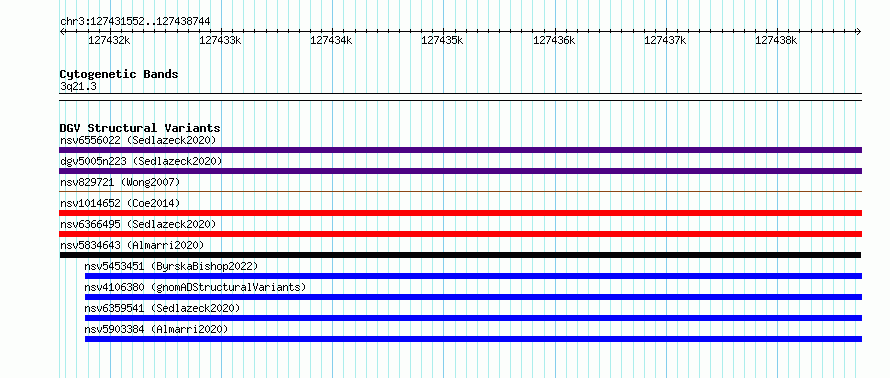Click the 127433k ruler tick label
This screenshot has width=890, height=378.
[220, 41]
